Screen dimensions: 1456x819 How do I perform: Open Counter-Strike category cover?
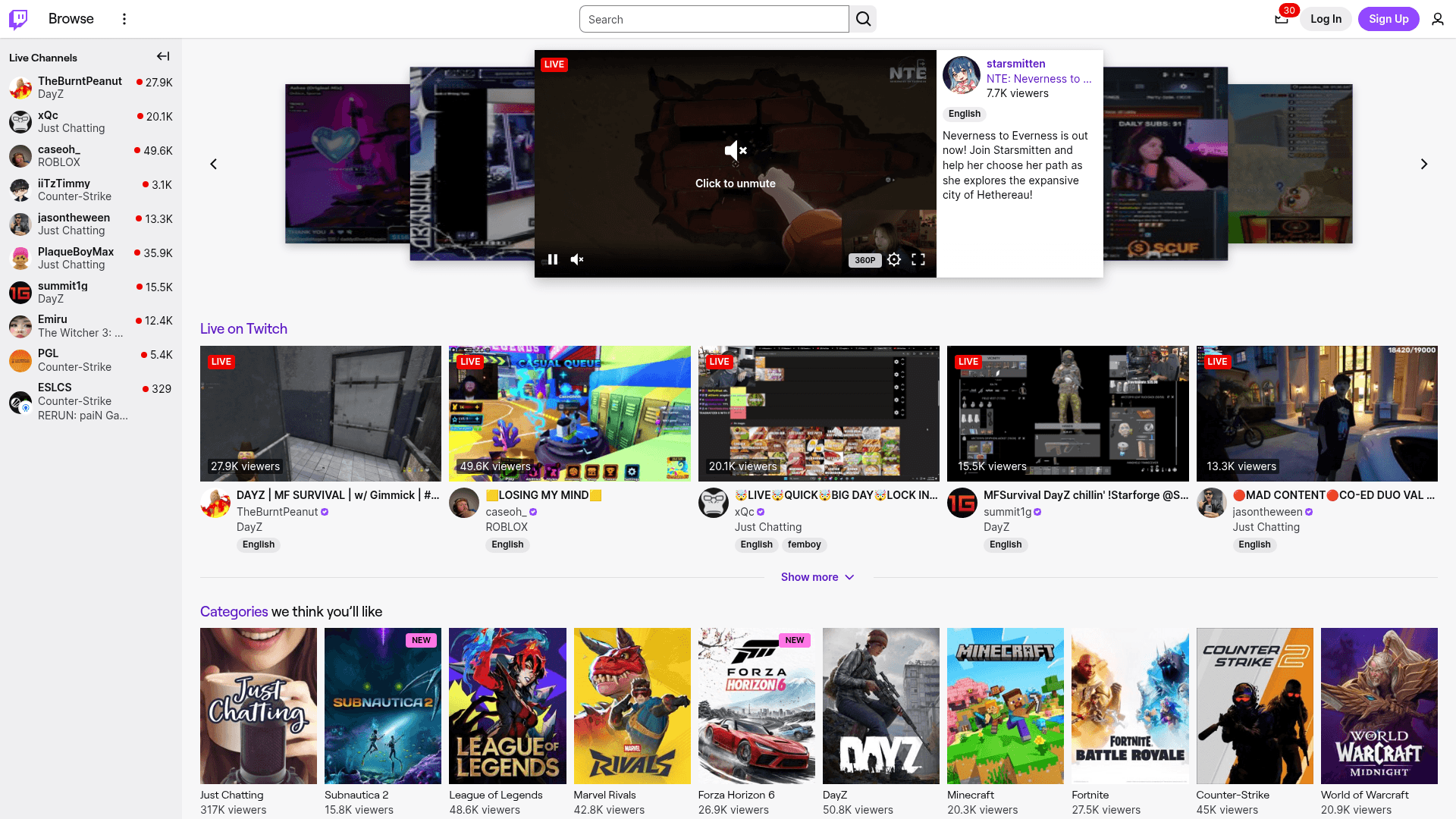click(x=1254, y=706)
